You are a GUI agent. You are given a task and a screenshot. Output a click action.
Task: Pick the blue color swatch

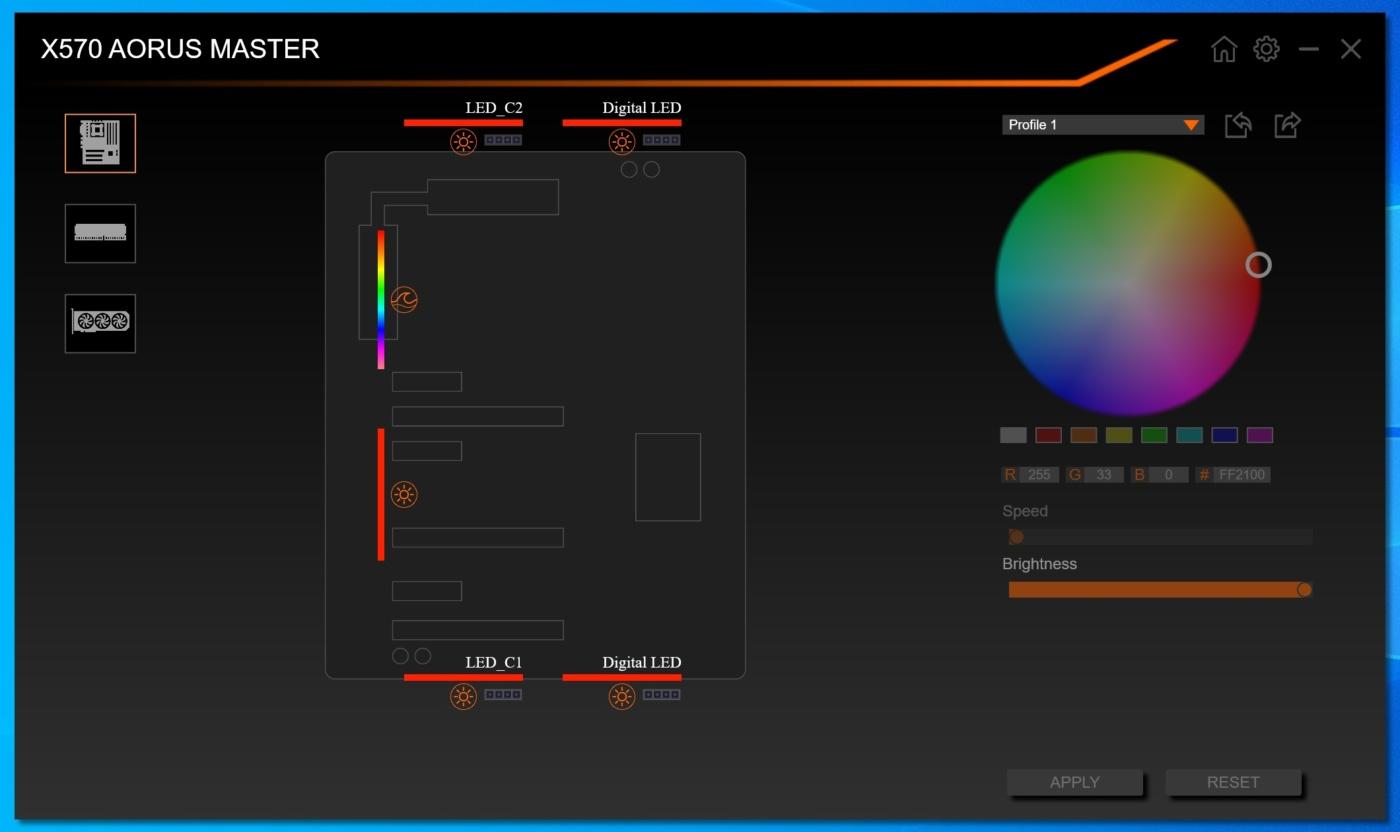click(1225, 435)
